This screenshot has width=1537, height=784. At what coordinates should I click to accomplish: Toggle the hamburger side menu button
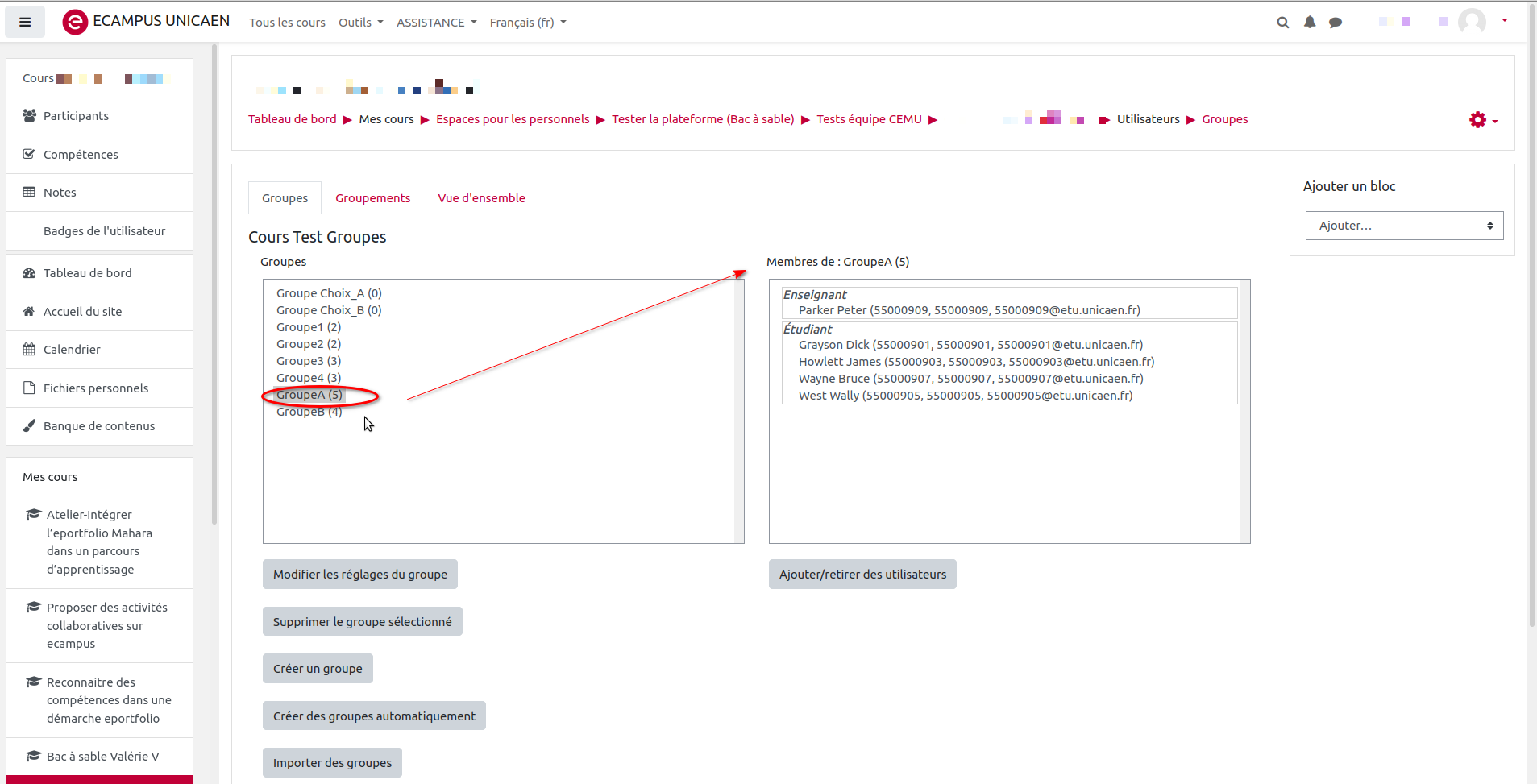(x=25, y=22)
